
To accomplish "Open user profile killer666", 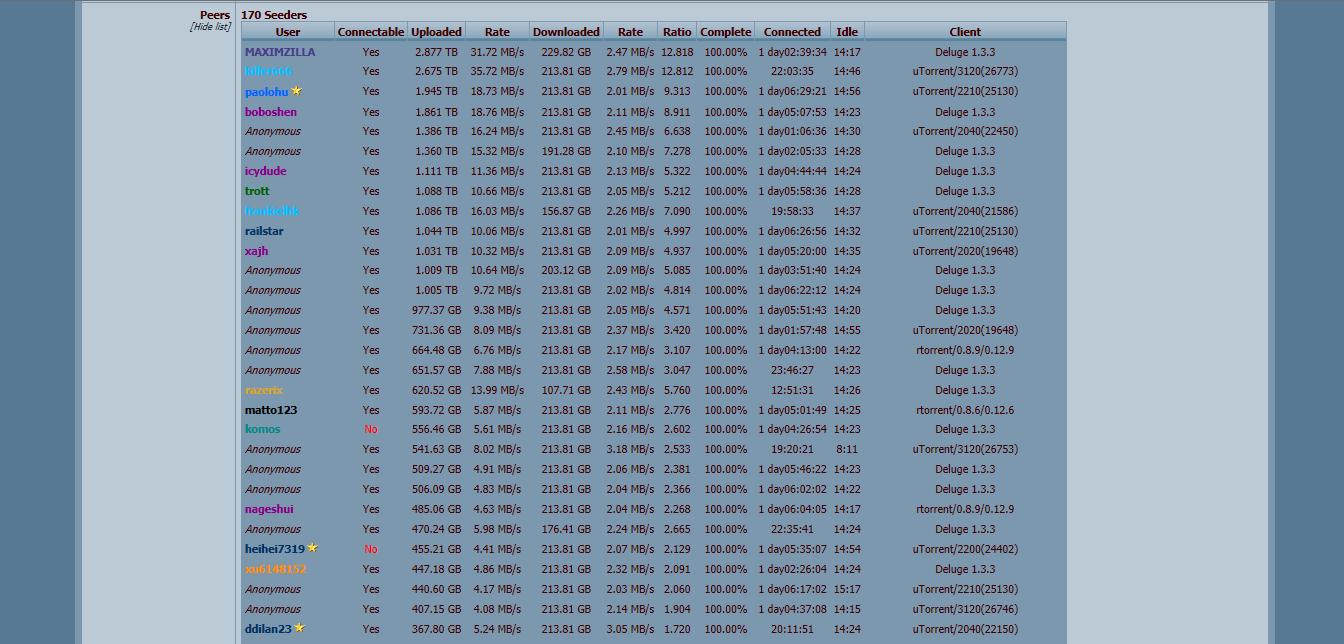I will (x=269, y=72).
